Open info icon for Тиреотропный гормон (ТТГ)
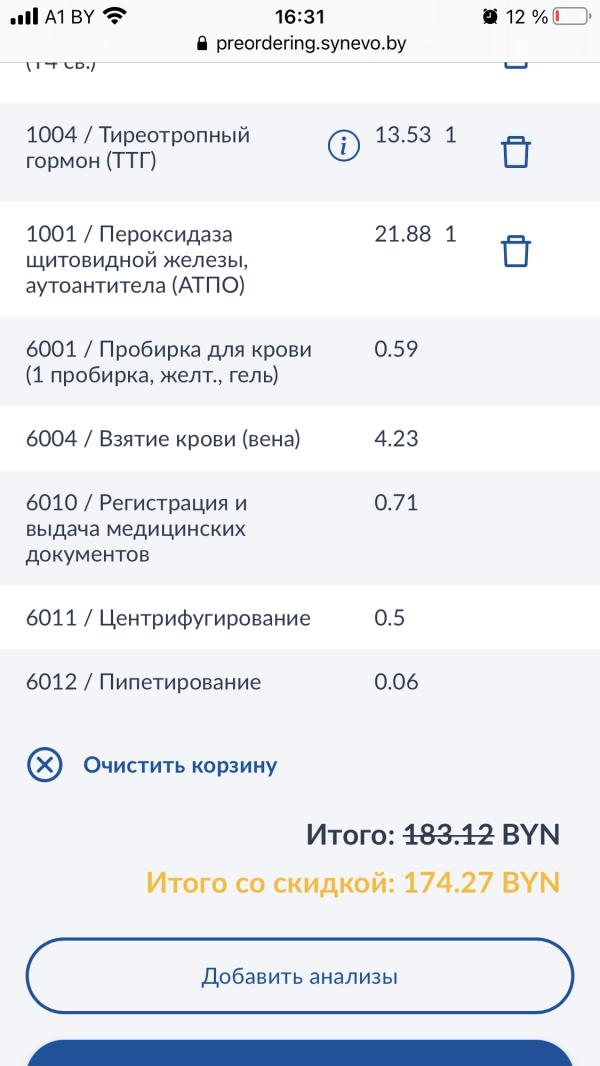 344,145
